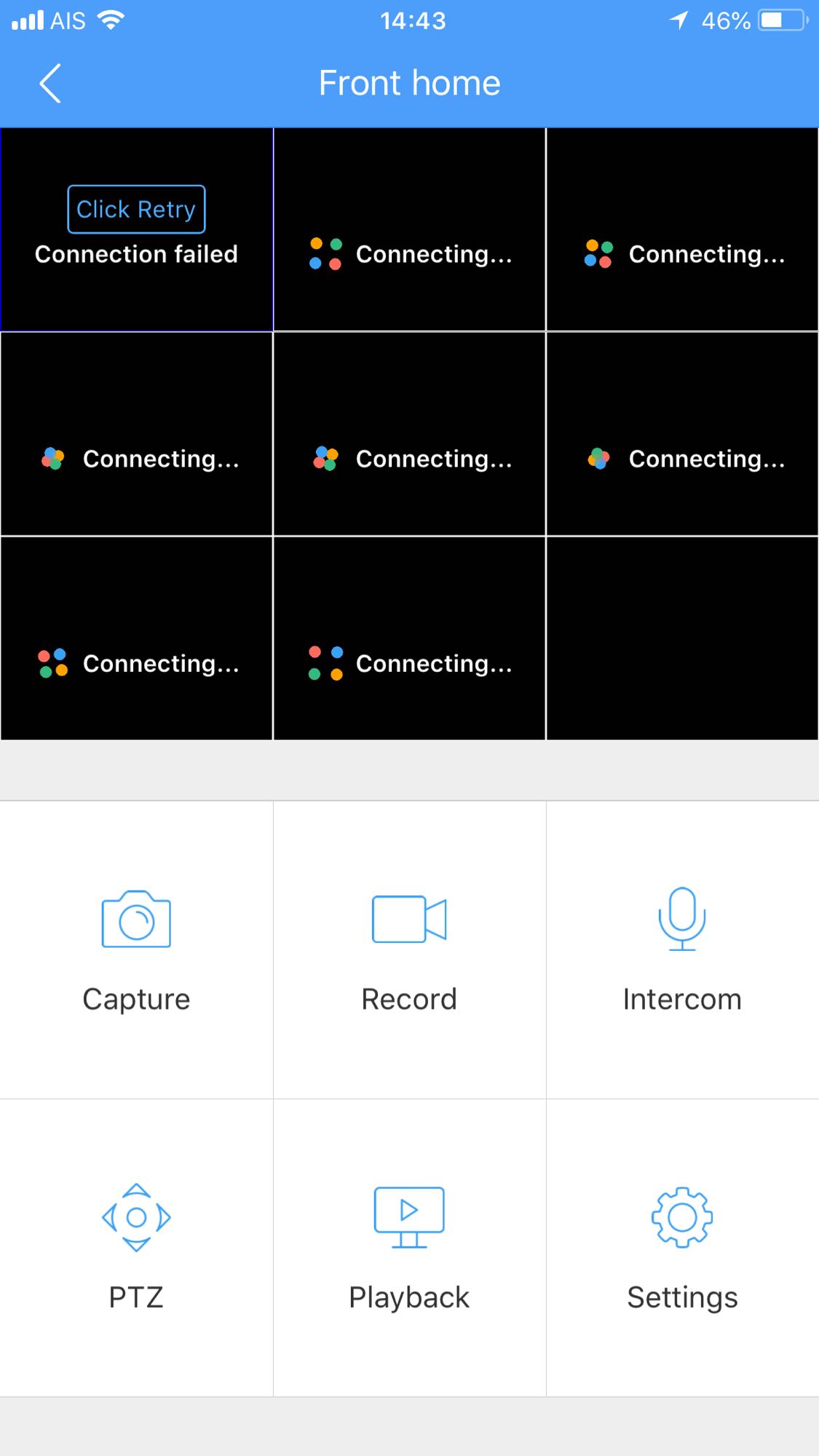Viewport: 819px width, 1456px height.
Task: Select the top-right connecting camera feed
Action: pyautogui.click(x=682, y=229)
